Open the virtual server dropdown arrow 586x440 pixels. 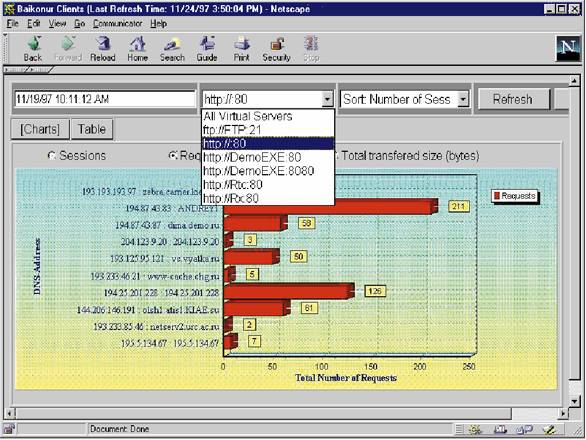(327, 99)
